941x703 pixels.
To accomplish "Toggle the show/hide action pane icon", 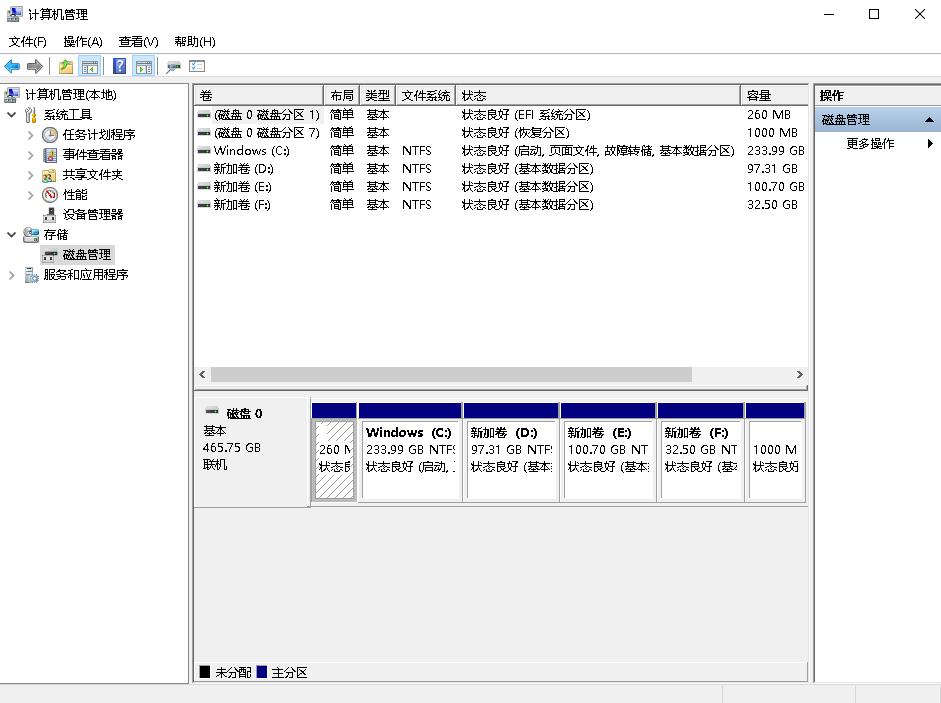I will [x=144, y=66].
